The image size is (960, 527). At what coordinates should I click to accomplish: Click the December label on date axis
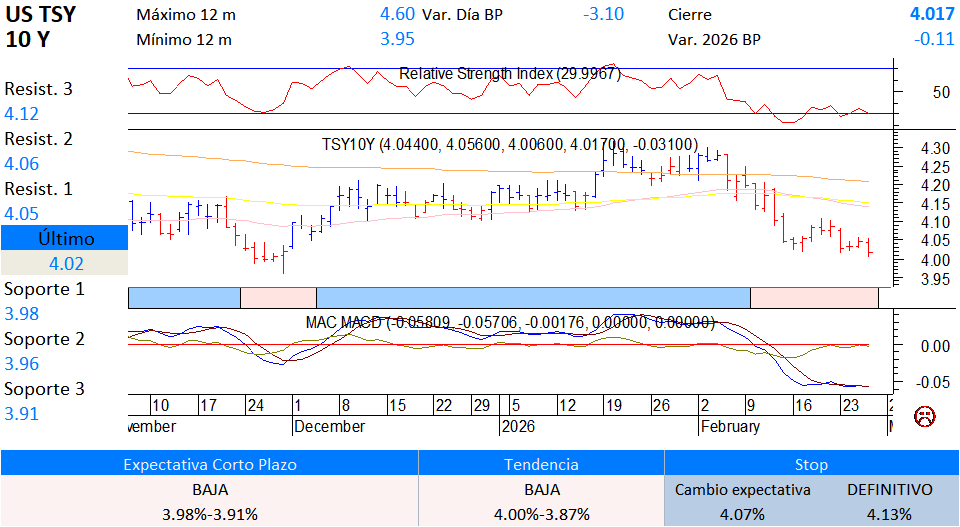(x=330, y=426)
